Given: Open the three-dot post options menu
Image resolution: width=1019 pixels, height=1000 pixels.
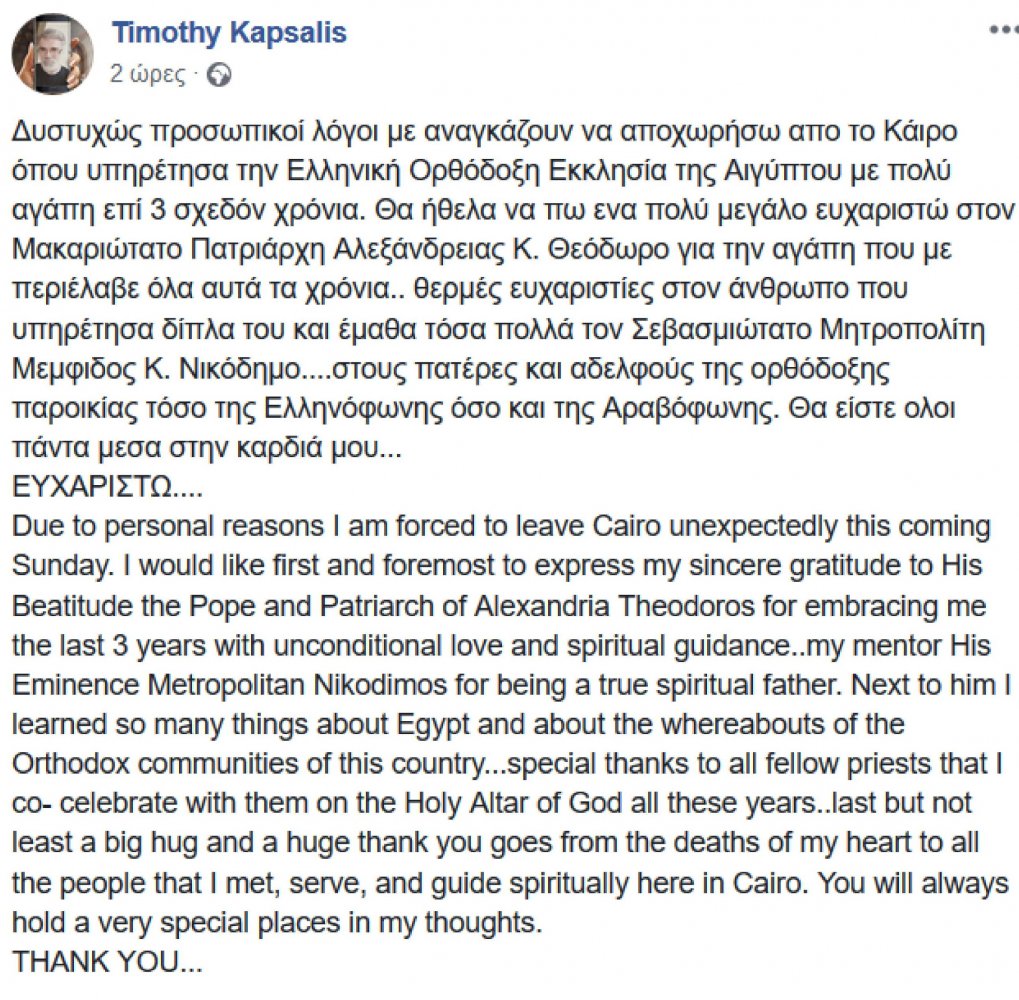Looking at the screenshot, I should (1003, 31).
